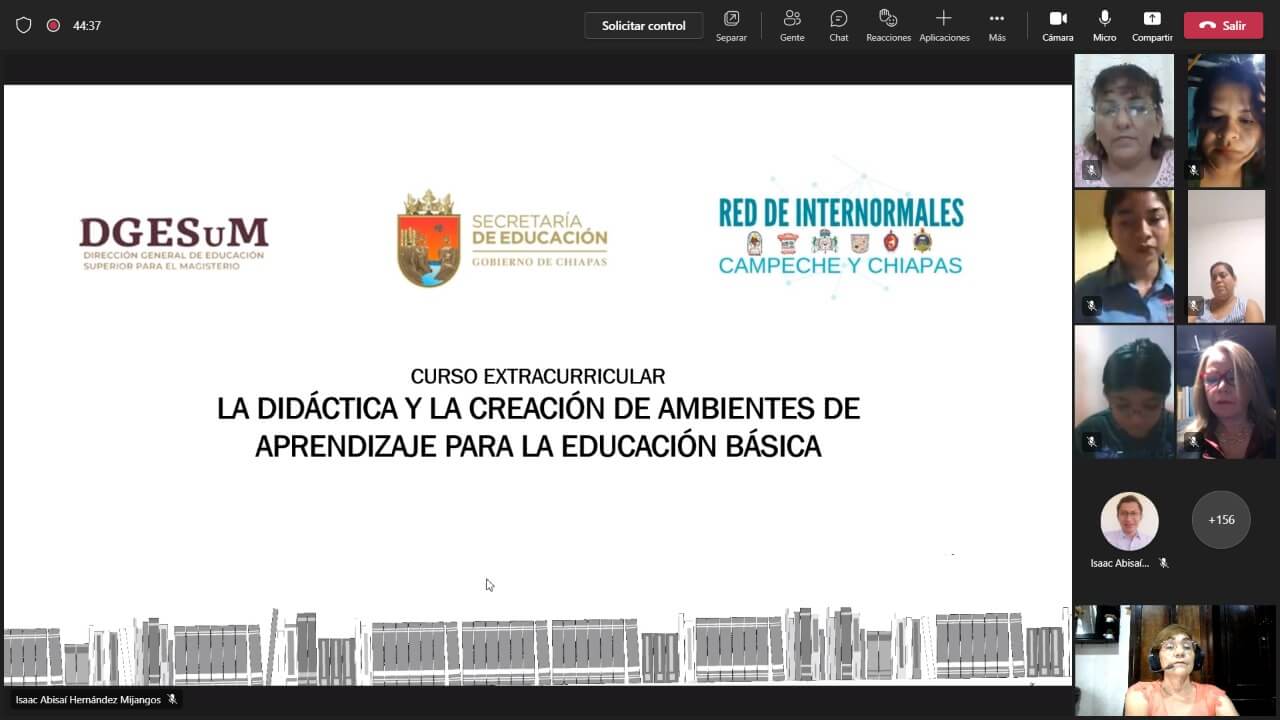This screenshot has width=1280, height=720.
Task: Click the Solicitar control button
Action: pyautogui.click(x=643, y=26)
